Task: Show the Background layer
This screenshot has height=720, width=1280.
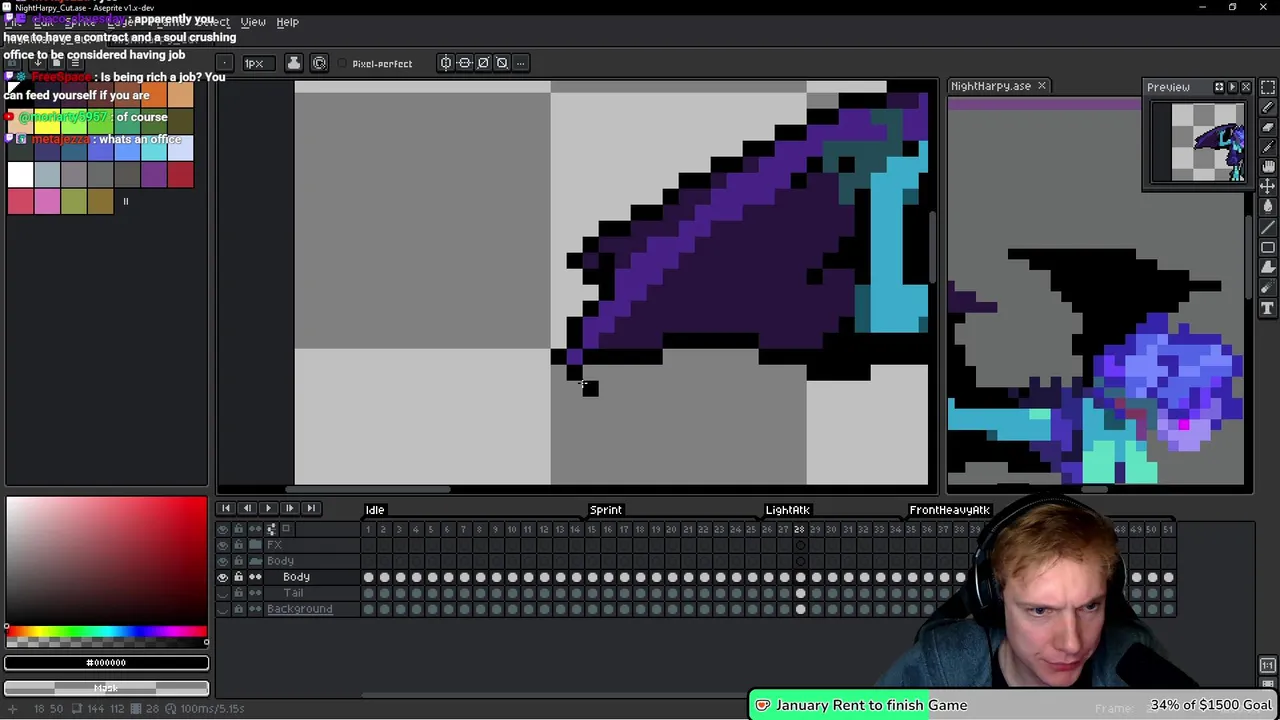Action: pos(223,609)
